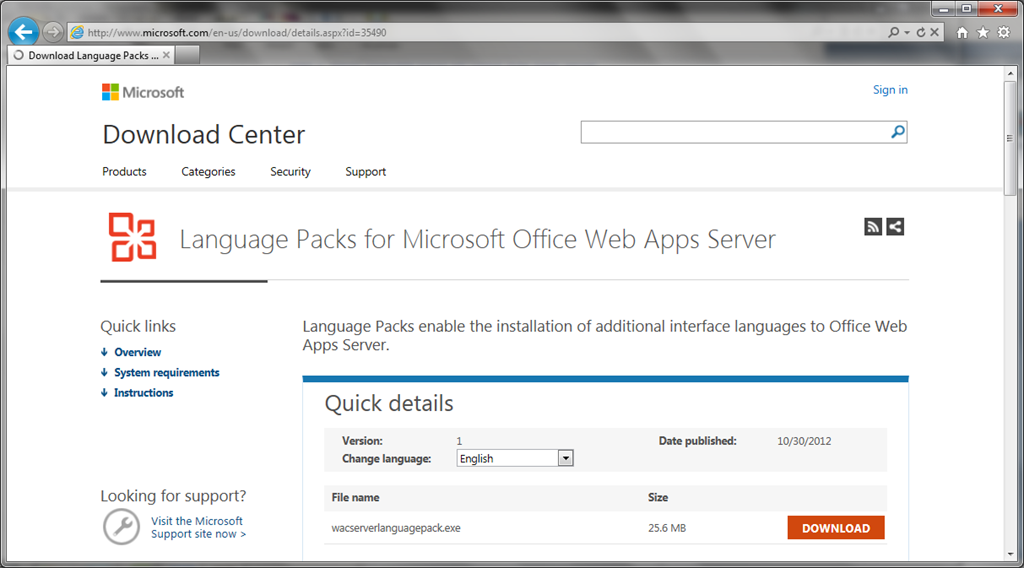
Task: Click the browser Forward arrow button
Action: tap(53, 32)
